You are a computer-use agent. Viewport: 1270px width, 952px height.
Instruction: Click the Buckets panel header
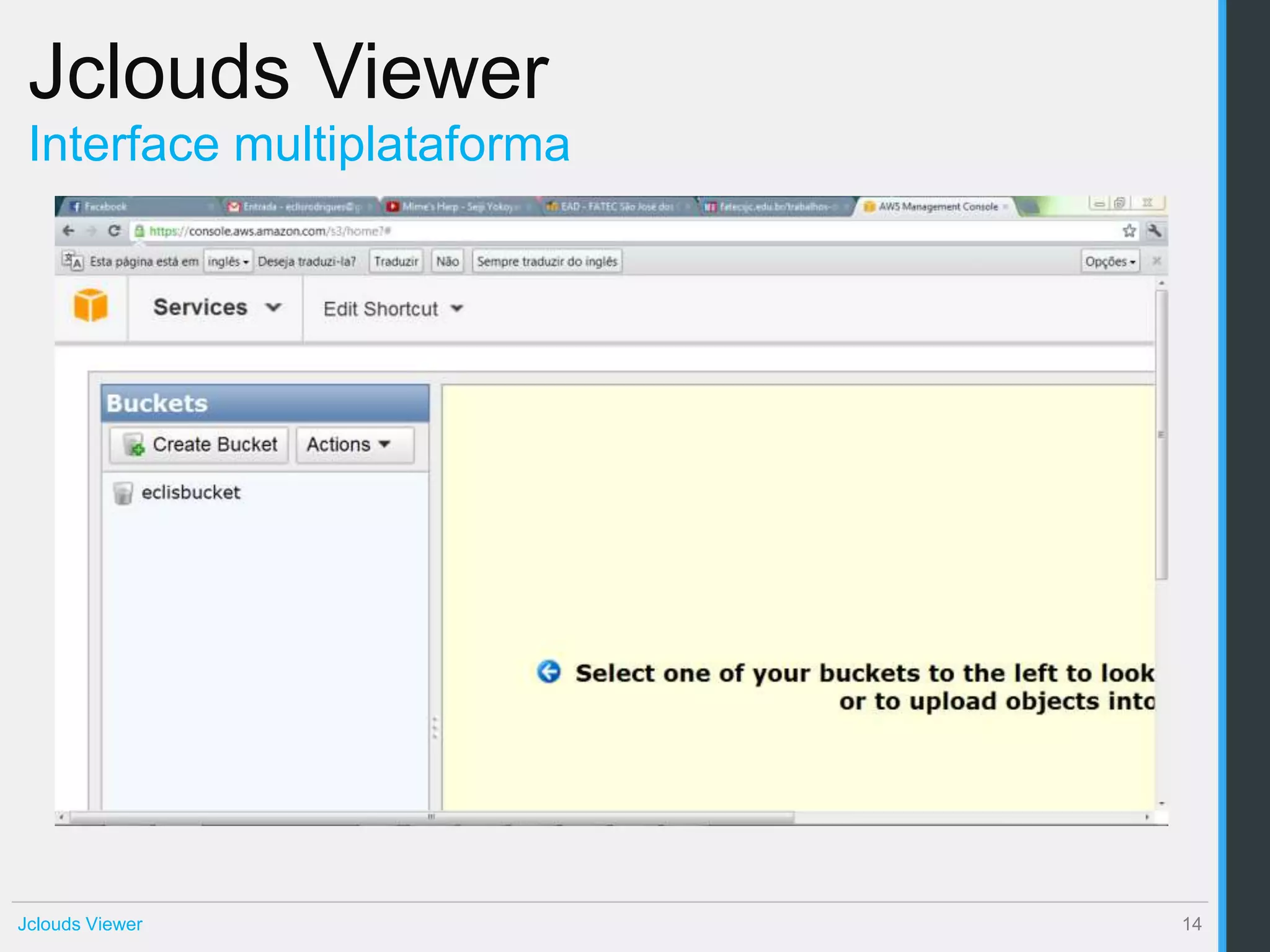tap(265, 403)
